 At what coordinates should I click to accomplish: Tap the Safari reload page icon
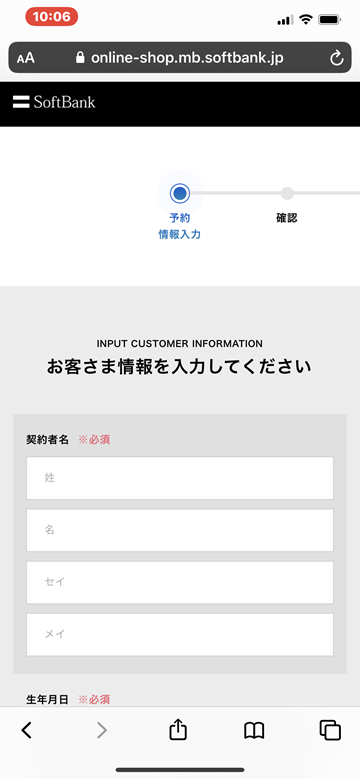click(x=337, y=58)
